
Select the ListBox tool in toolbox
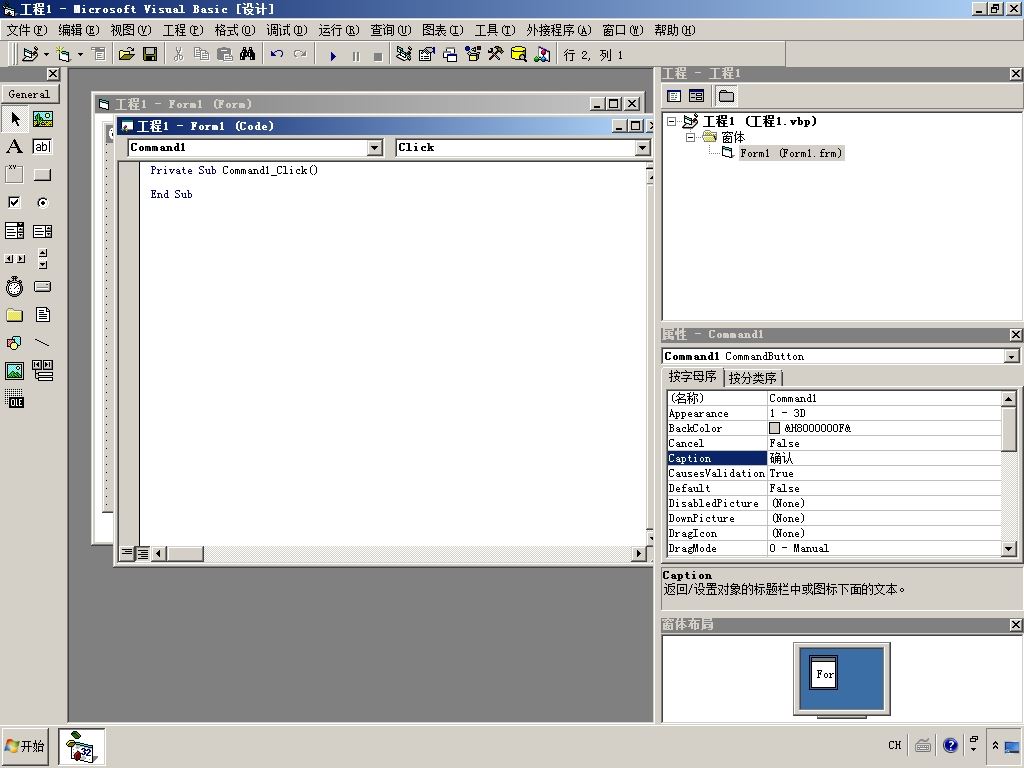pyautogui.click(x=42, y=231)
